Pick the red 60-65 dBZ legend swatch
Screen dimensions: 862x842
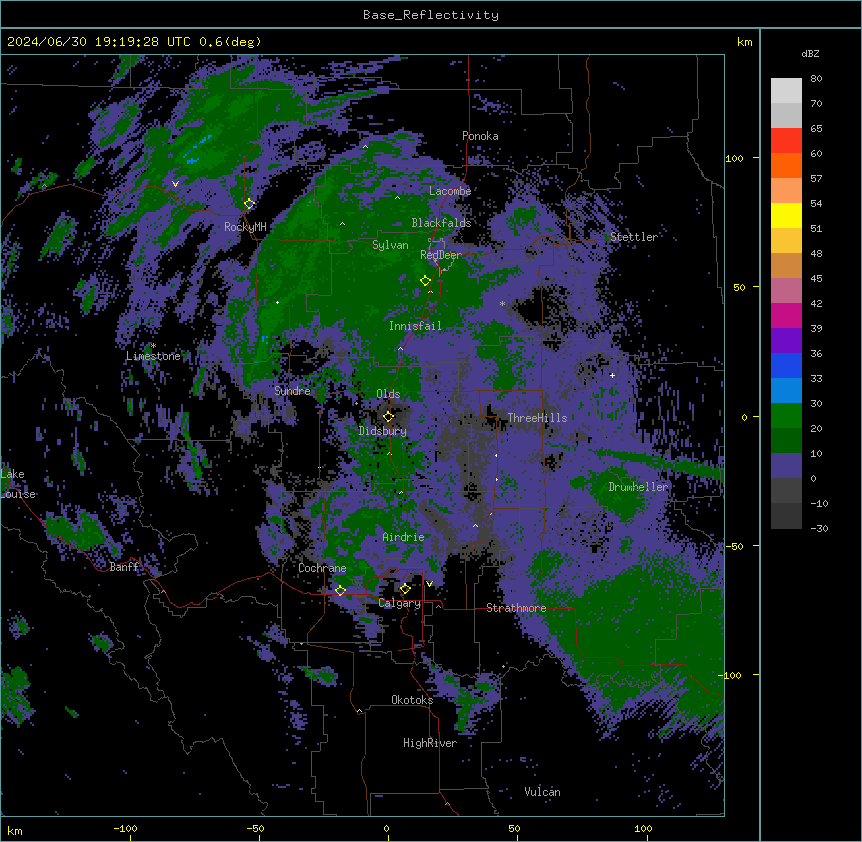[786, 140]
